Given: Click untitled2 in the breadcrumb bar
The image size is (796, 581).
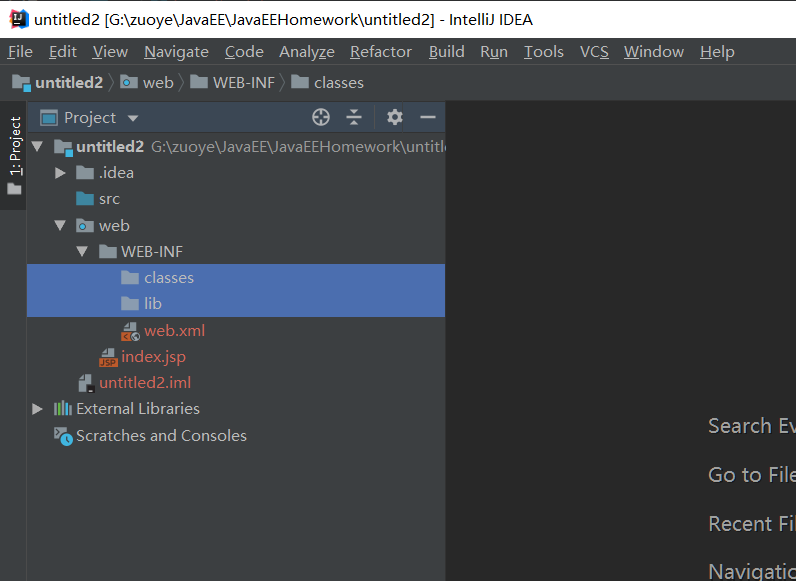Looking at the screenshot, I should pyautogui.click(x=57, y=82).
